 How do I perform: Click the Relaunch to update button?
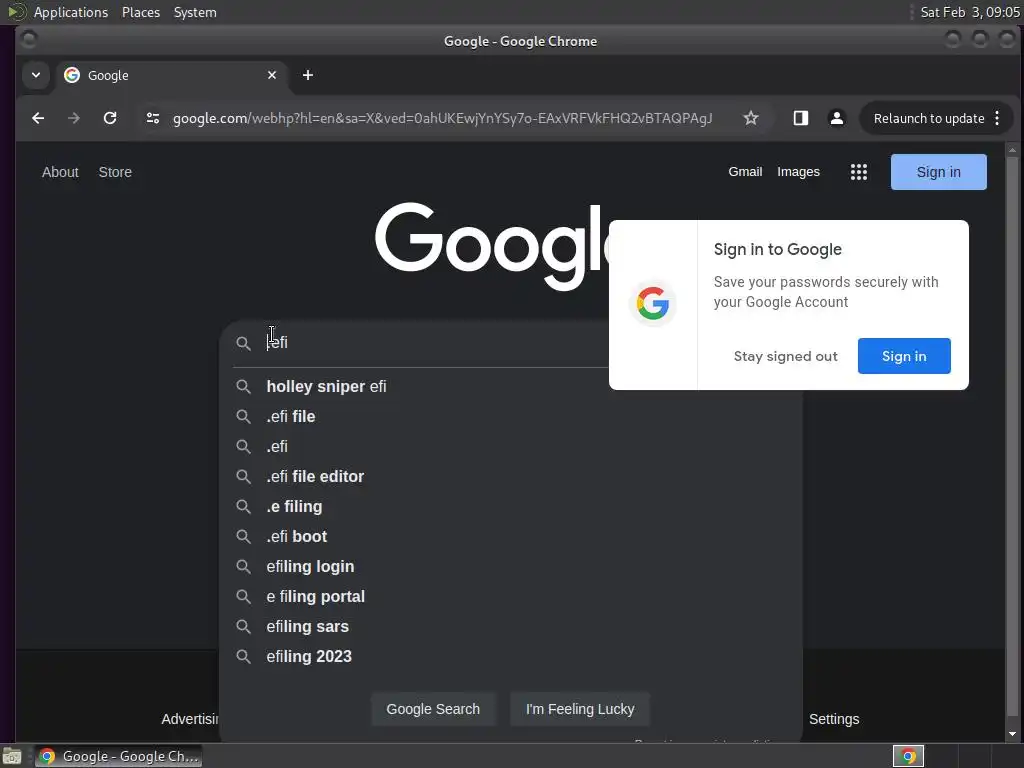tap(929, 118)
